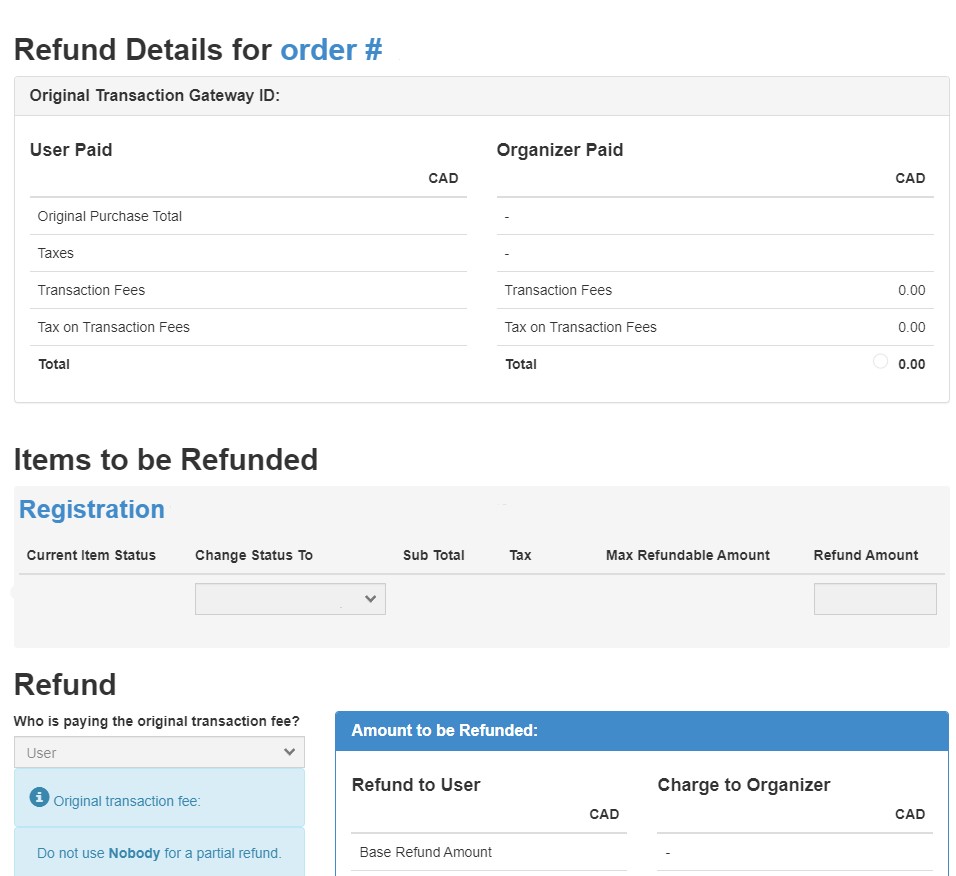
Task: Click the Refund to User heading
Action: click(x=416, y=785)
